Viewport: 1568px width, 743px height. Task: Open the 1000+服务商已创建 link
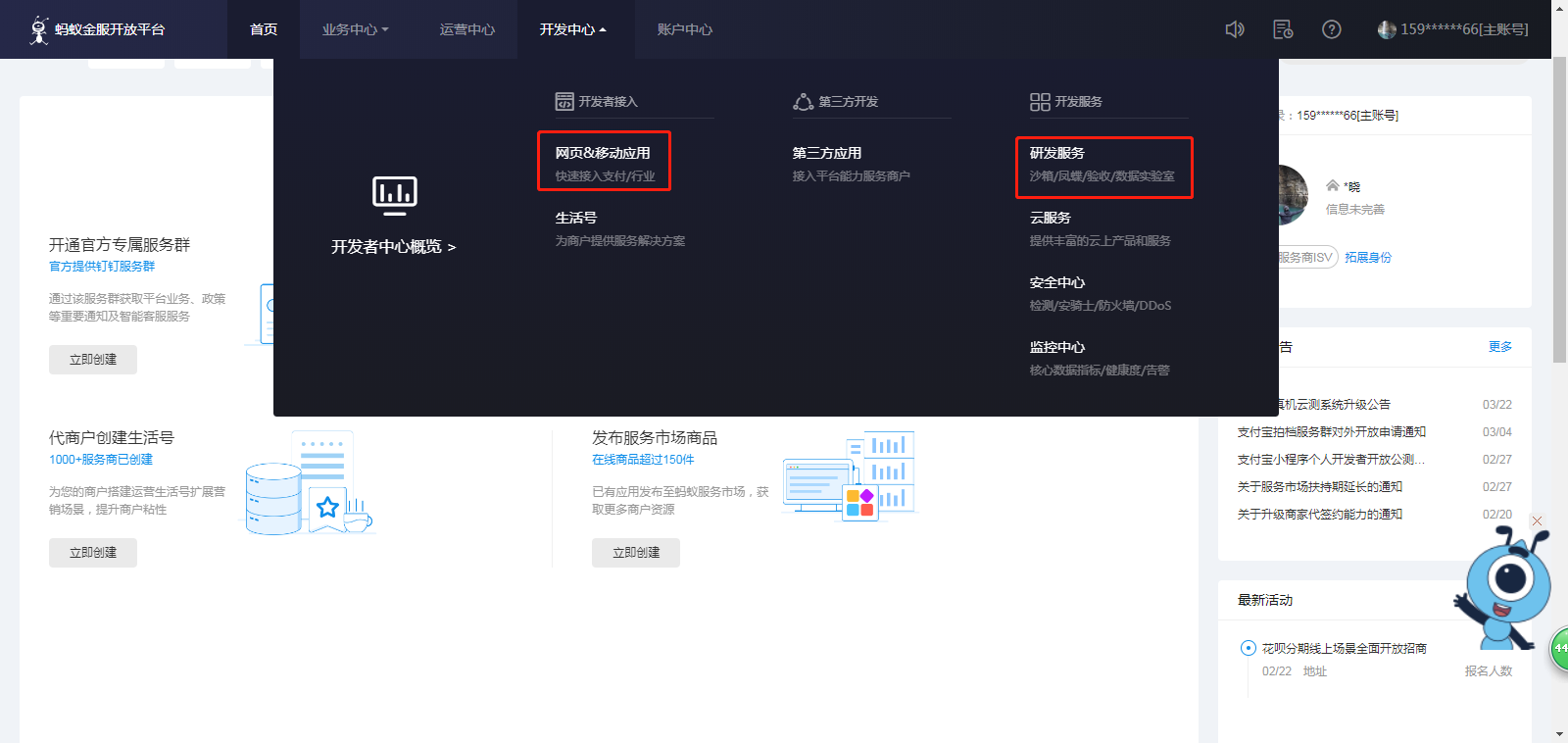click(x=101, y=460)
